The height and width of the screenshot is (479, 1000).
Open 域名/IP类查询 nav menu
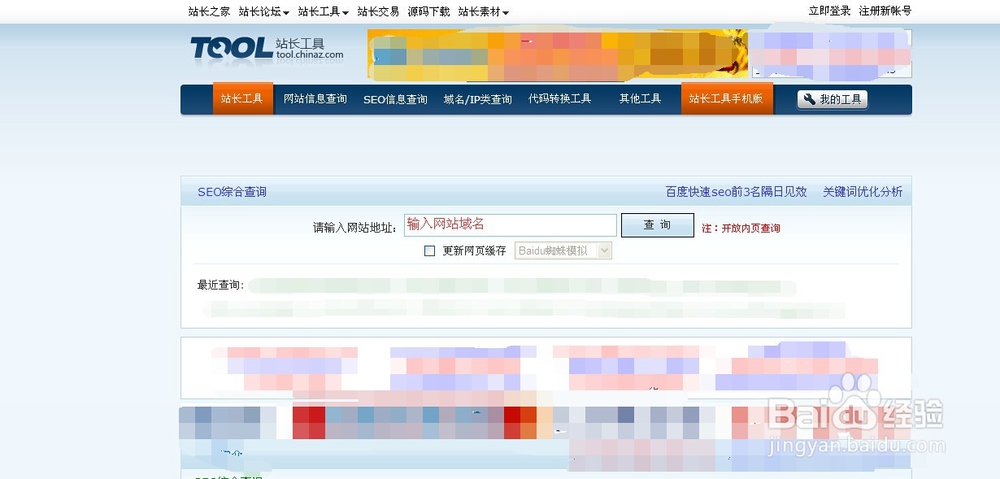[x=478, y=99]
